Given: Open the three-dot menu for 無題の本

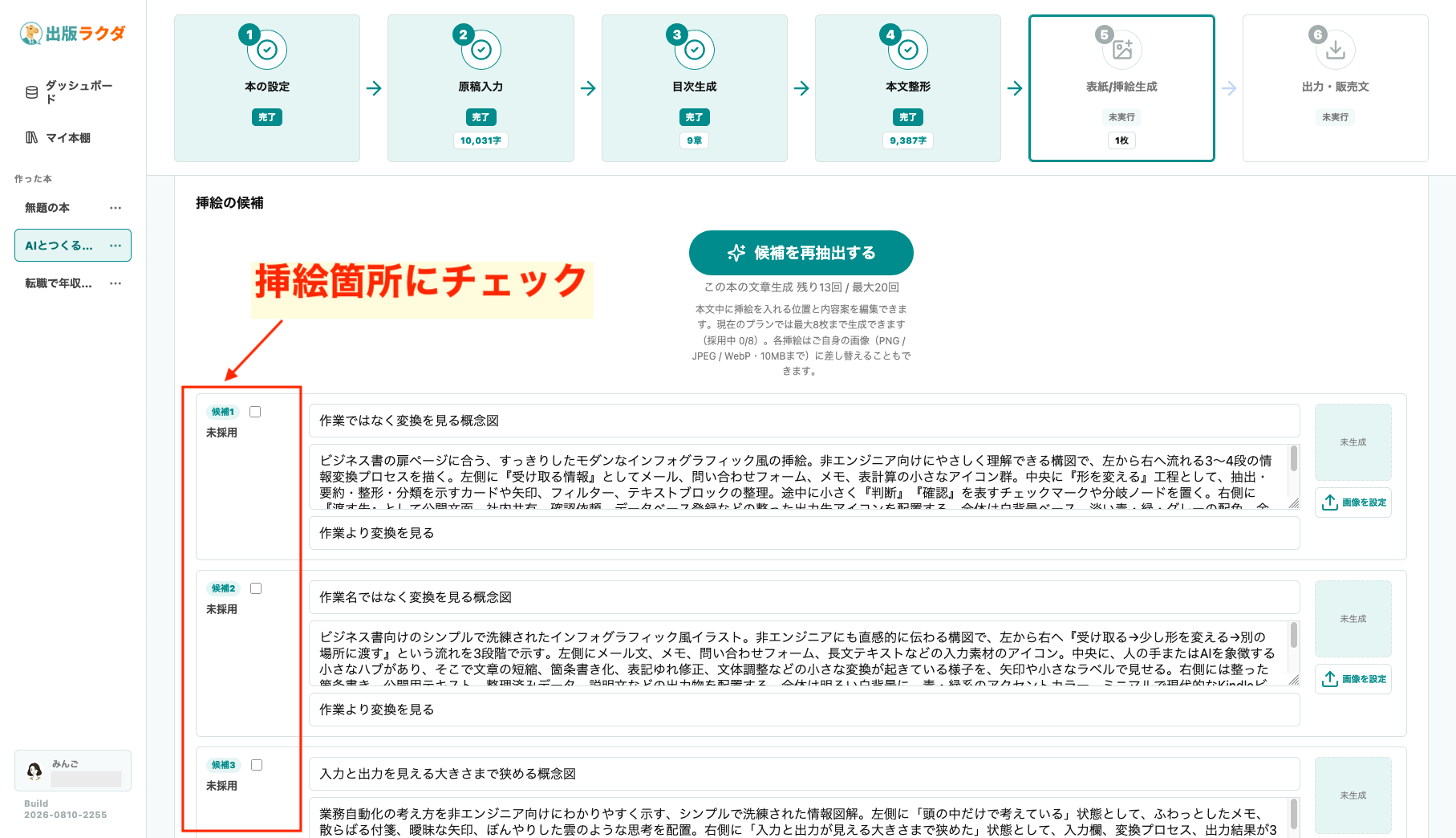Looking at the screenshot, I should pyautogui.click(x=116, y=208).
